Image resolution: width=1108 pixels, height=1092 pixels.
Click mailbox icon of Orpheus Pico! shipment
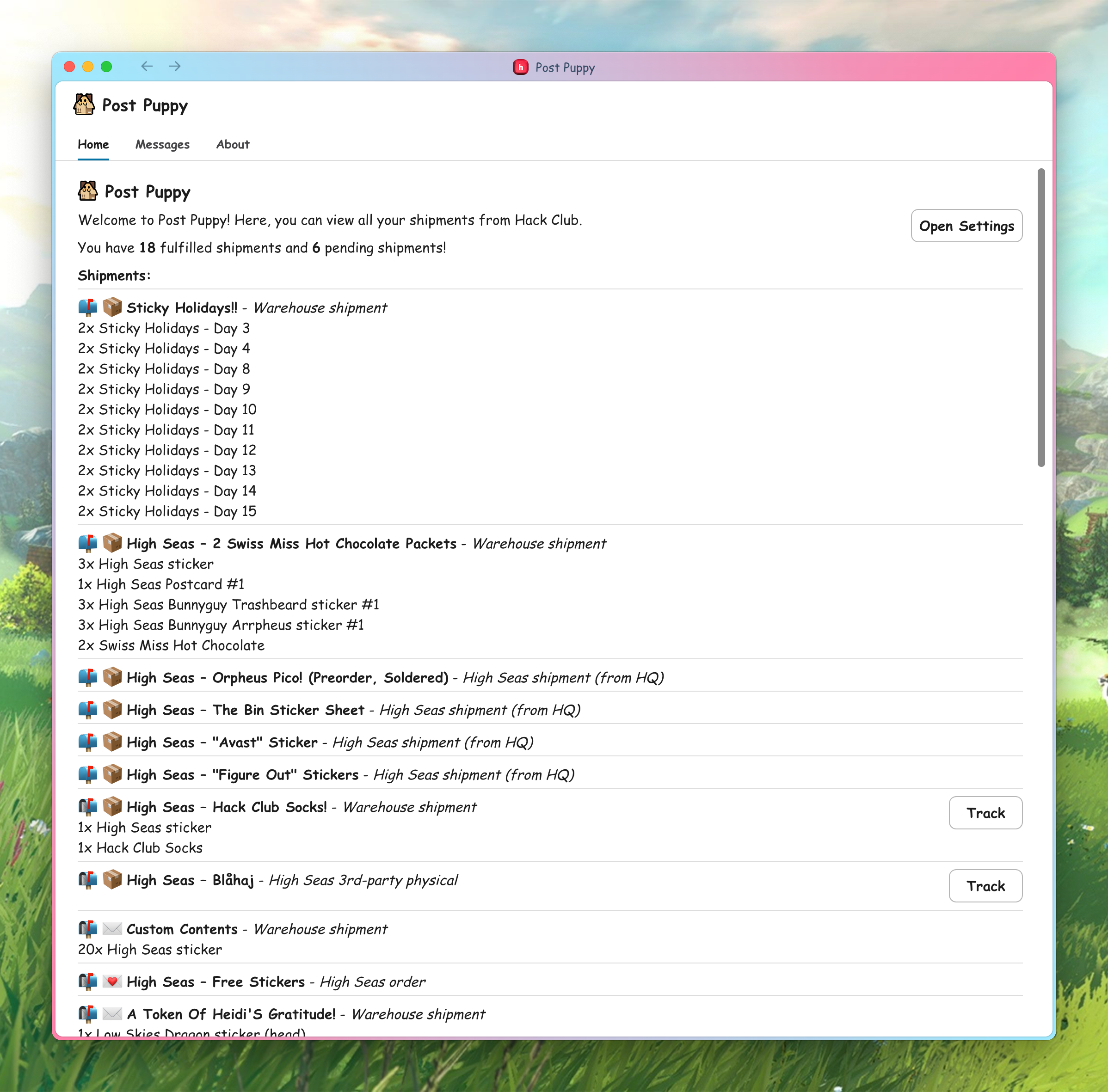click(x=88, y=677)
